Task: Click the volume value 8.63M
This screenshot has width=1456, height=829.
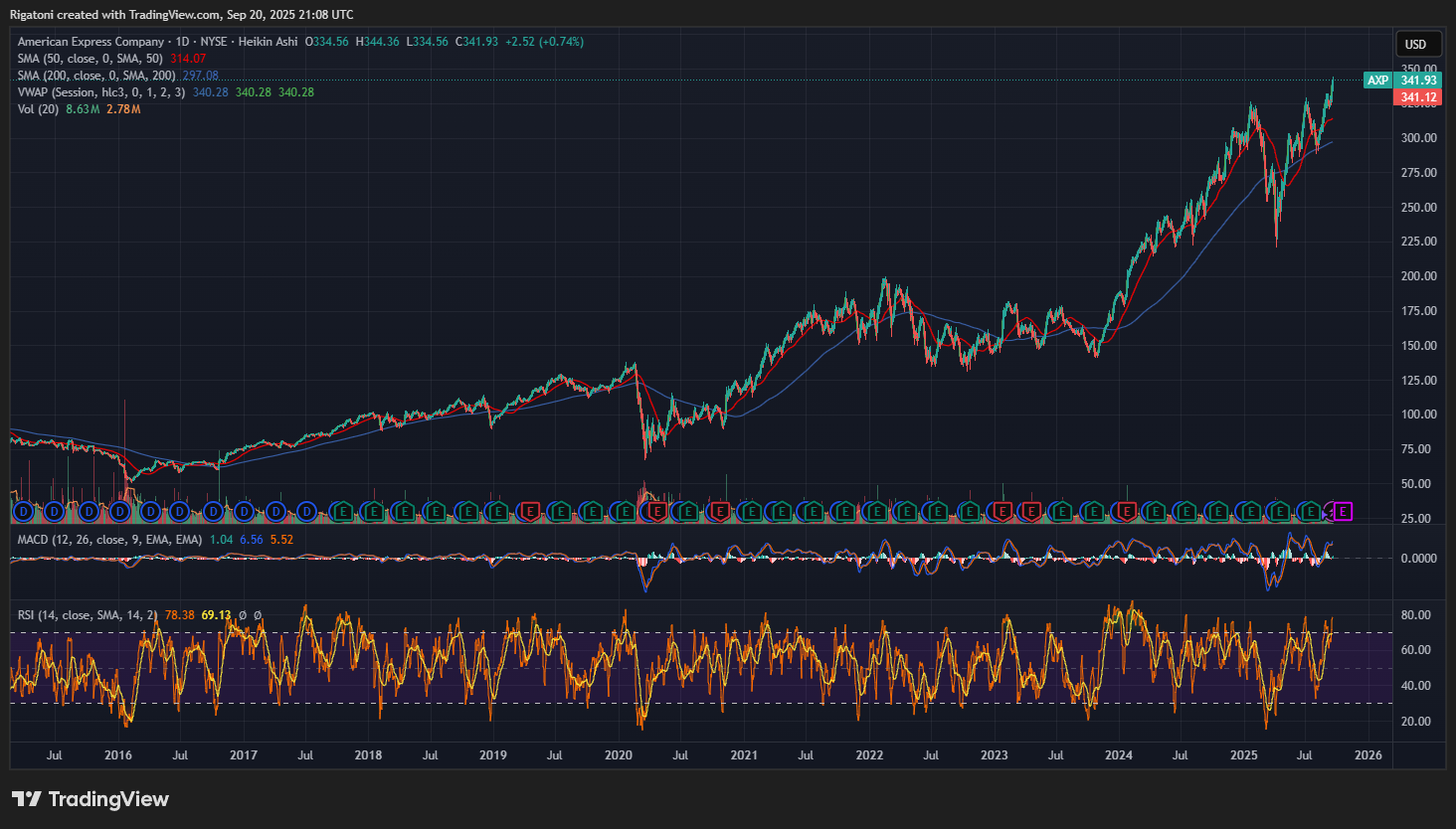Action: pyautogui.click(x=83, y=109)
